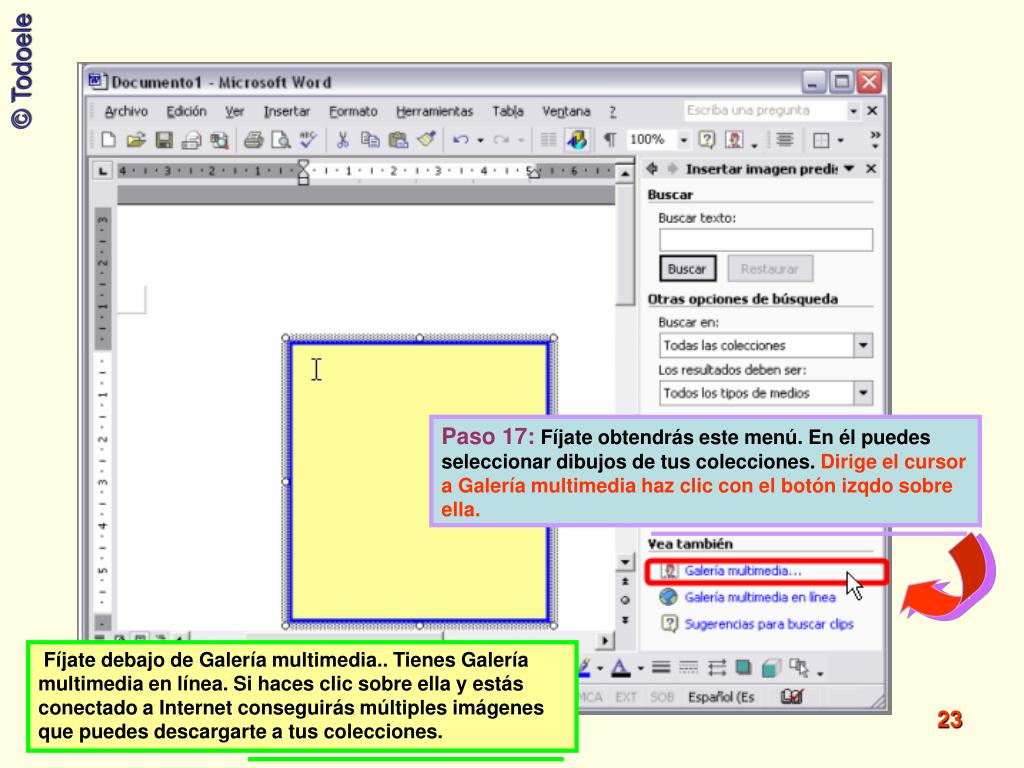The image size is (1024, 768).
Task: Open the 'Galería multimedia...' link
Action: (x=743, y=571)
